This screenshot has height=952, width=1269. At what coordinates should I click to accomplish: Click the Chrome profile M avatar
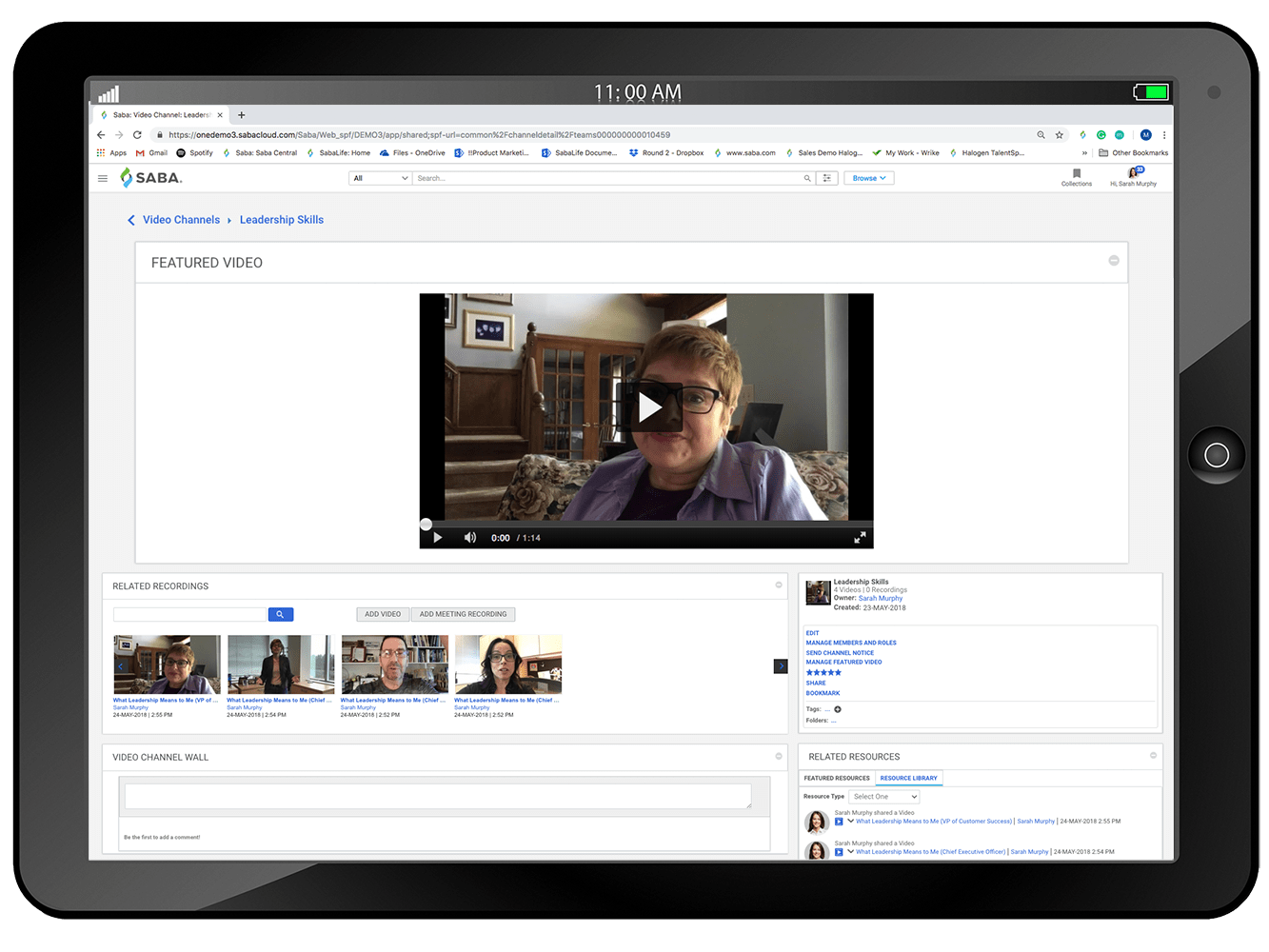(1146, 134)
